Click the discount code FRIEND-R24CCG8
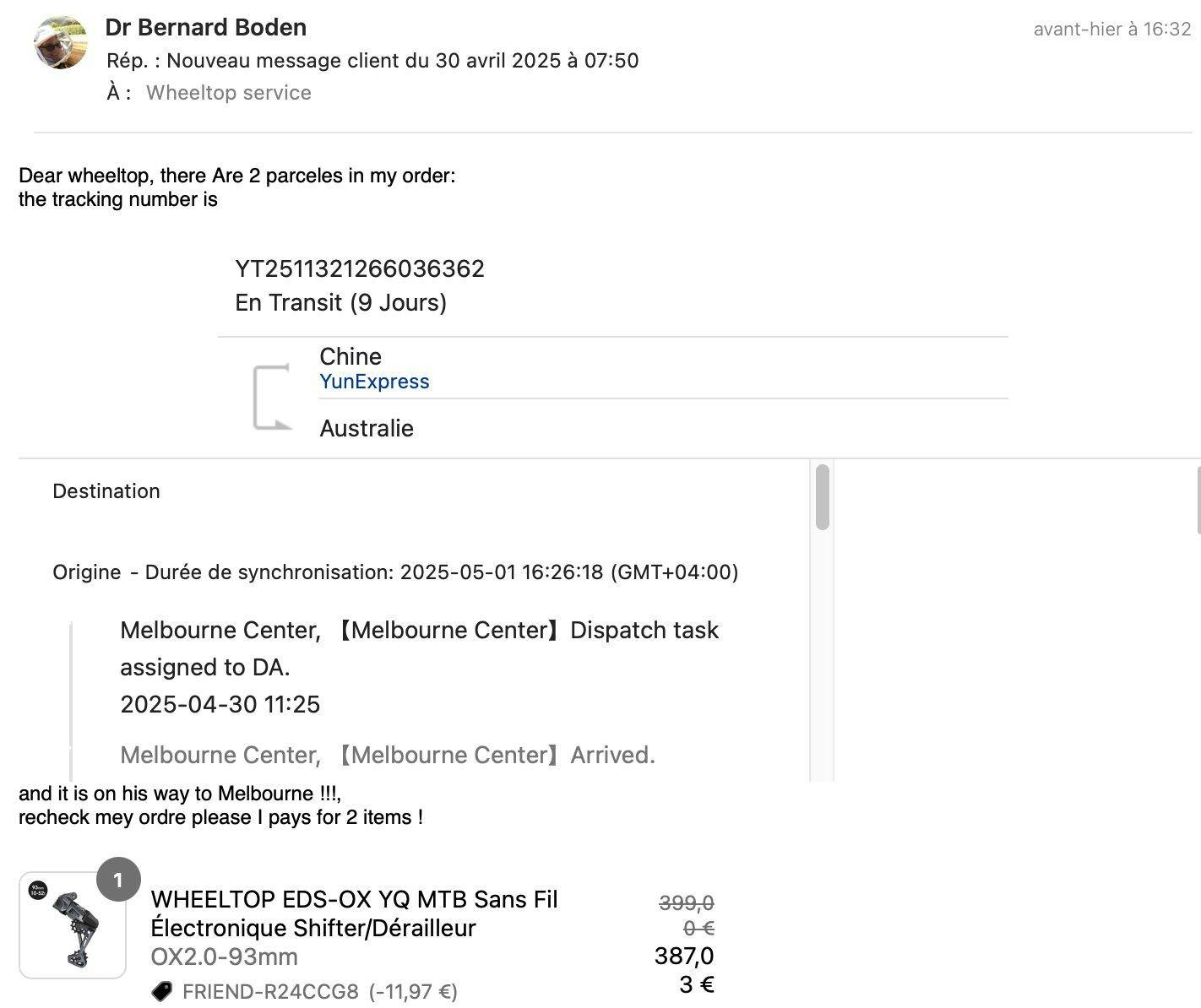This screenshot has height=1008, width=1201. (270, 991)
